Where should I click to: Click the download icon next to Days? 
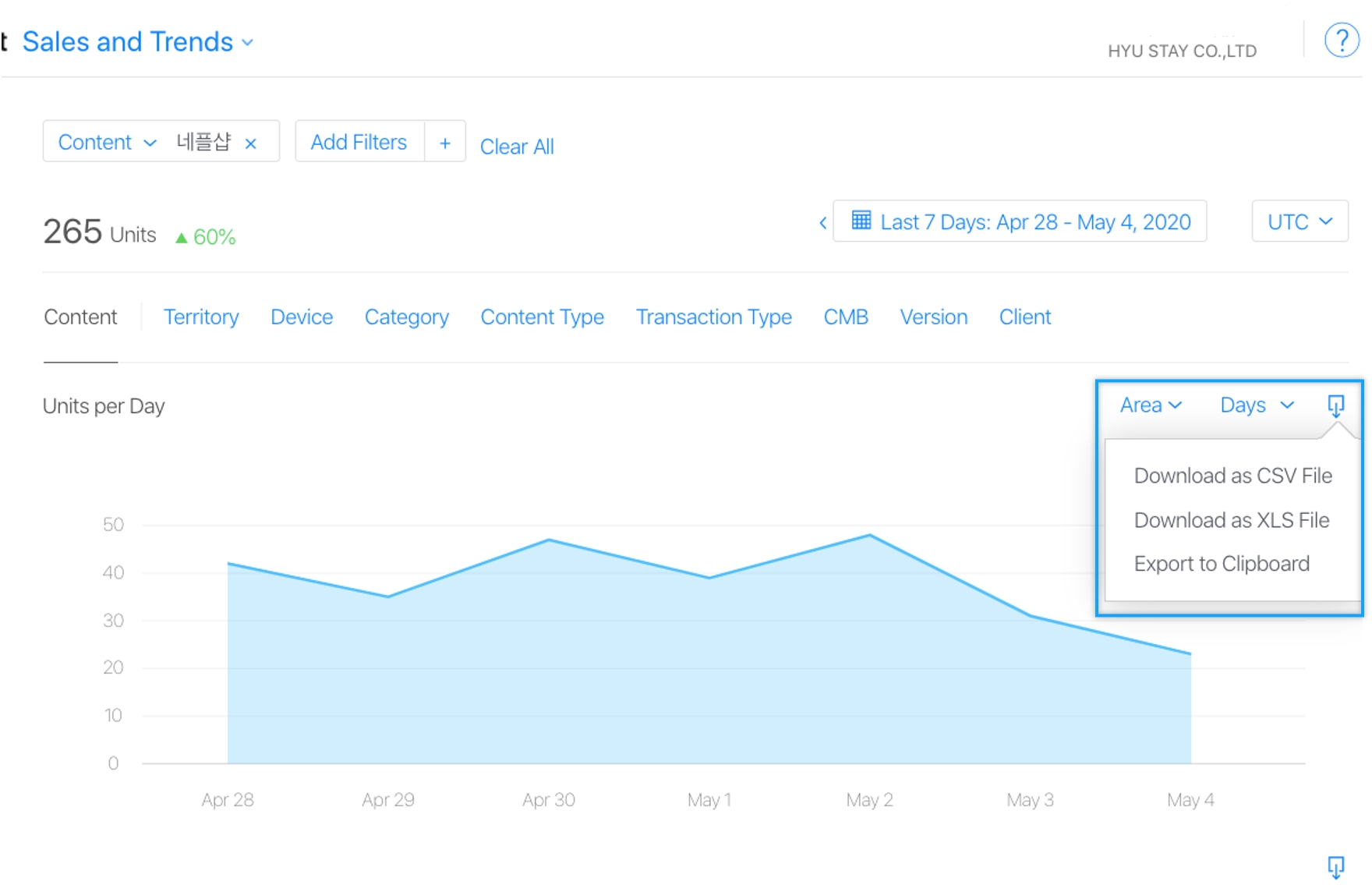pos(1335,405)
